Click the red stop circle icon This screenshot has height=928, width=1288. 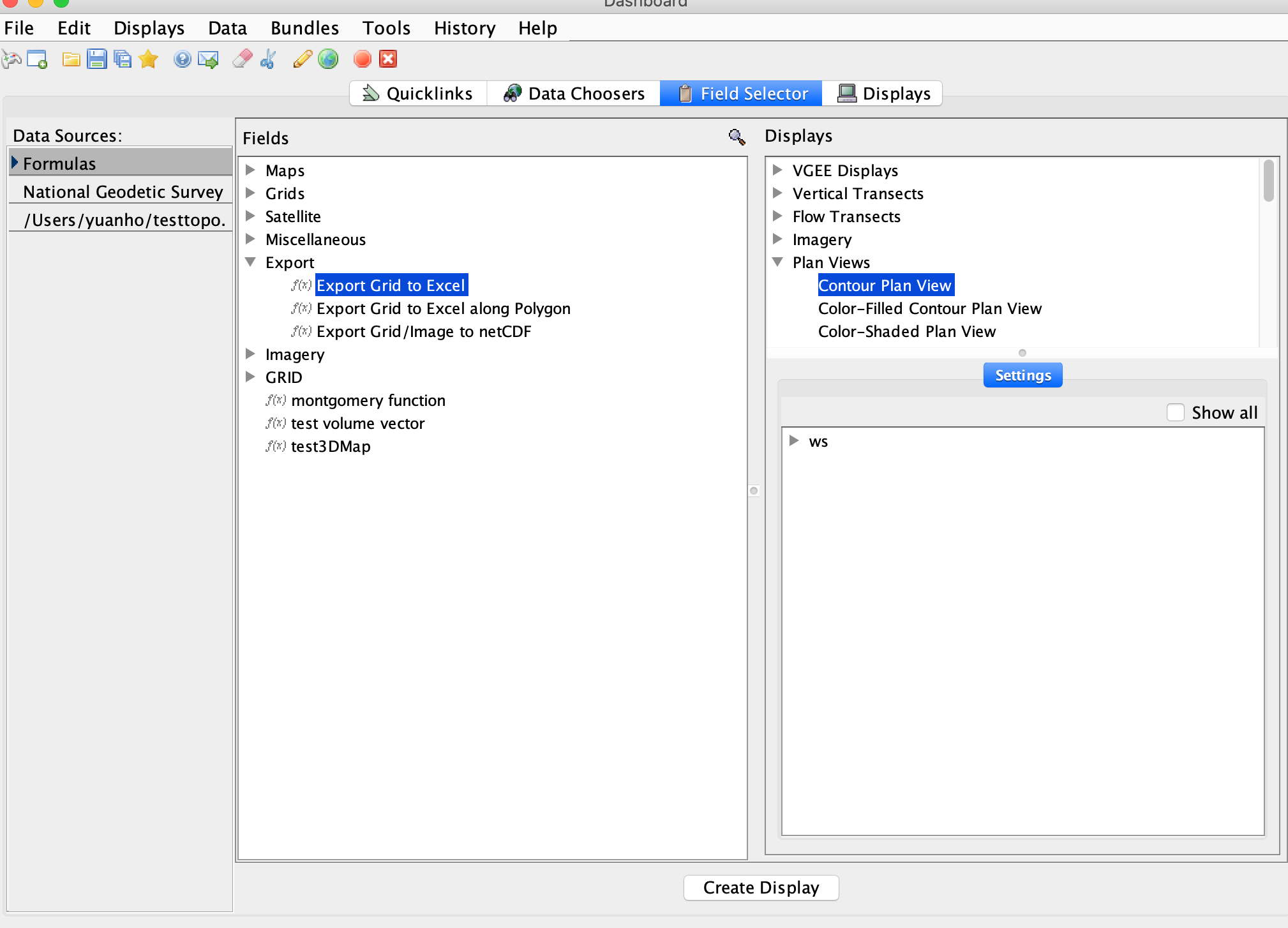pos(362,59)
